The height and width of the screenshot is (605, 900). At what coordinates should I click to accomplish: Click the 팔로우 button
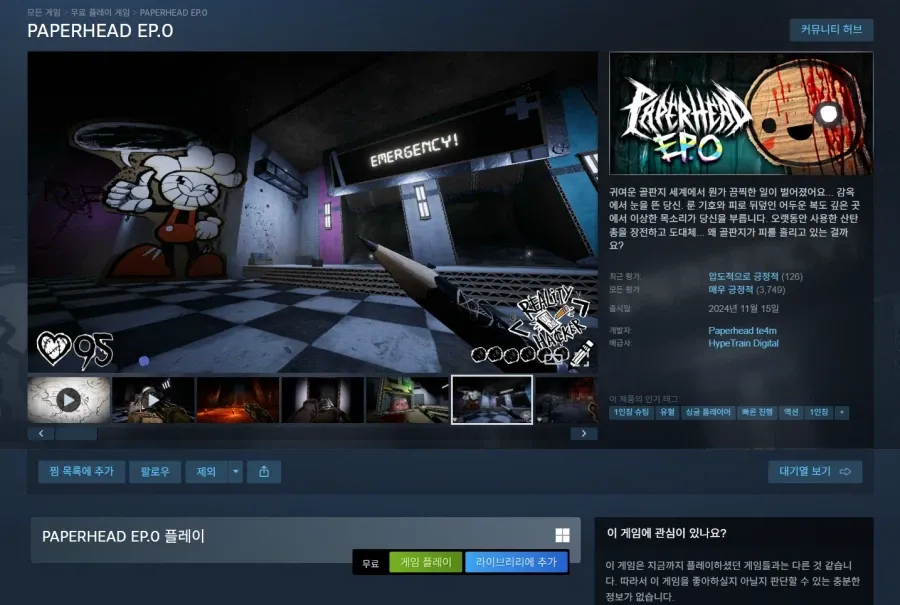tap(155, 472)
